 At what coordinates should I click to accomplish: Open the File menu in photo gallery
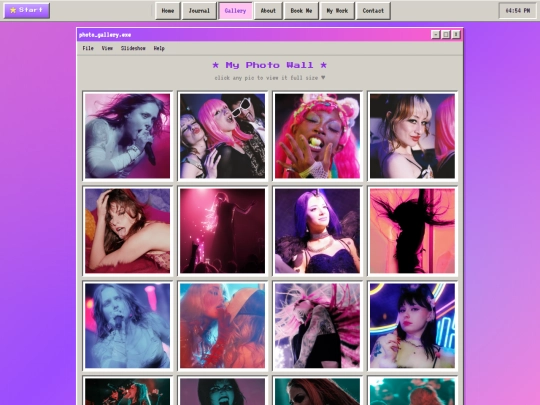(88, 48)
